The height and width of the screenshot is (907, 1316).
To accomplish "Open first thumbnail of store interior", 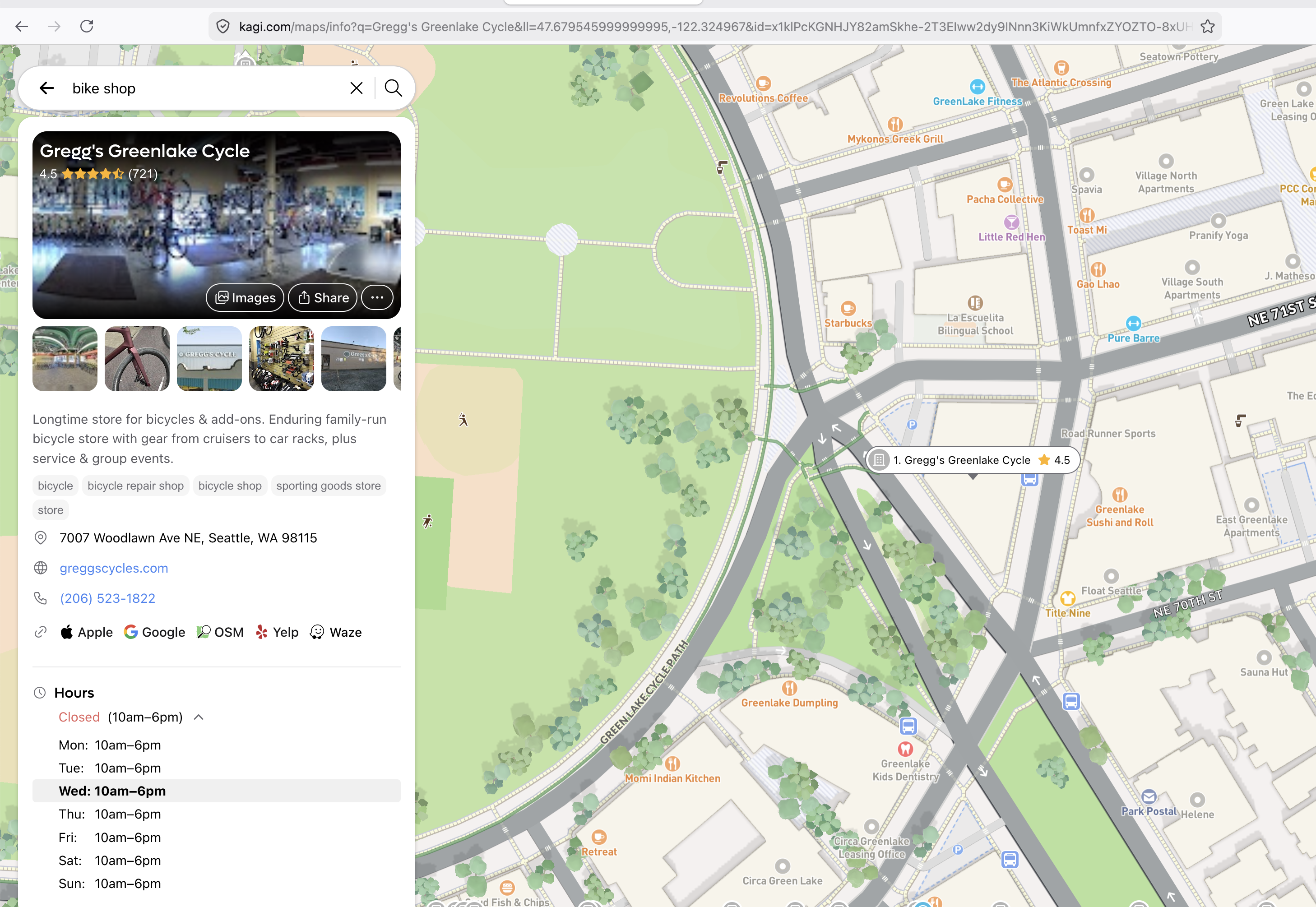I will 65,359.
